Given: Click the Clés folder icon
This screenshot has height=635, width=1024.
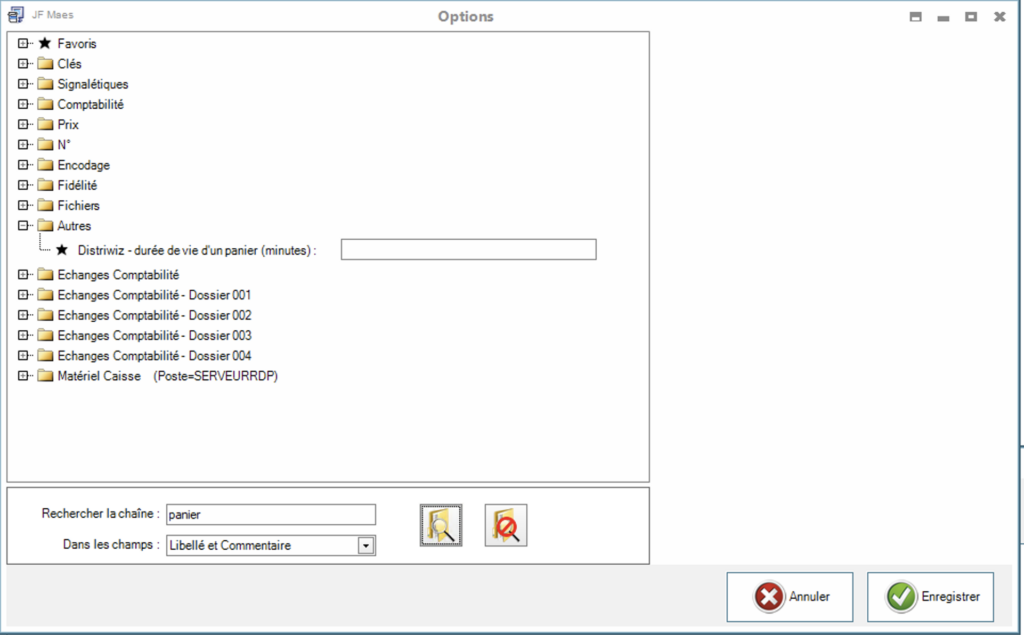Looking at the screenshot, I should pos(45,64).
